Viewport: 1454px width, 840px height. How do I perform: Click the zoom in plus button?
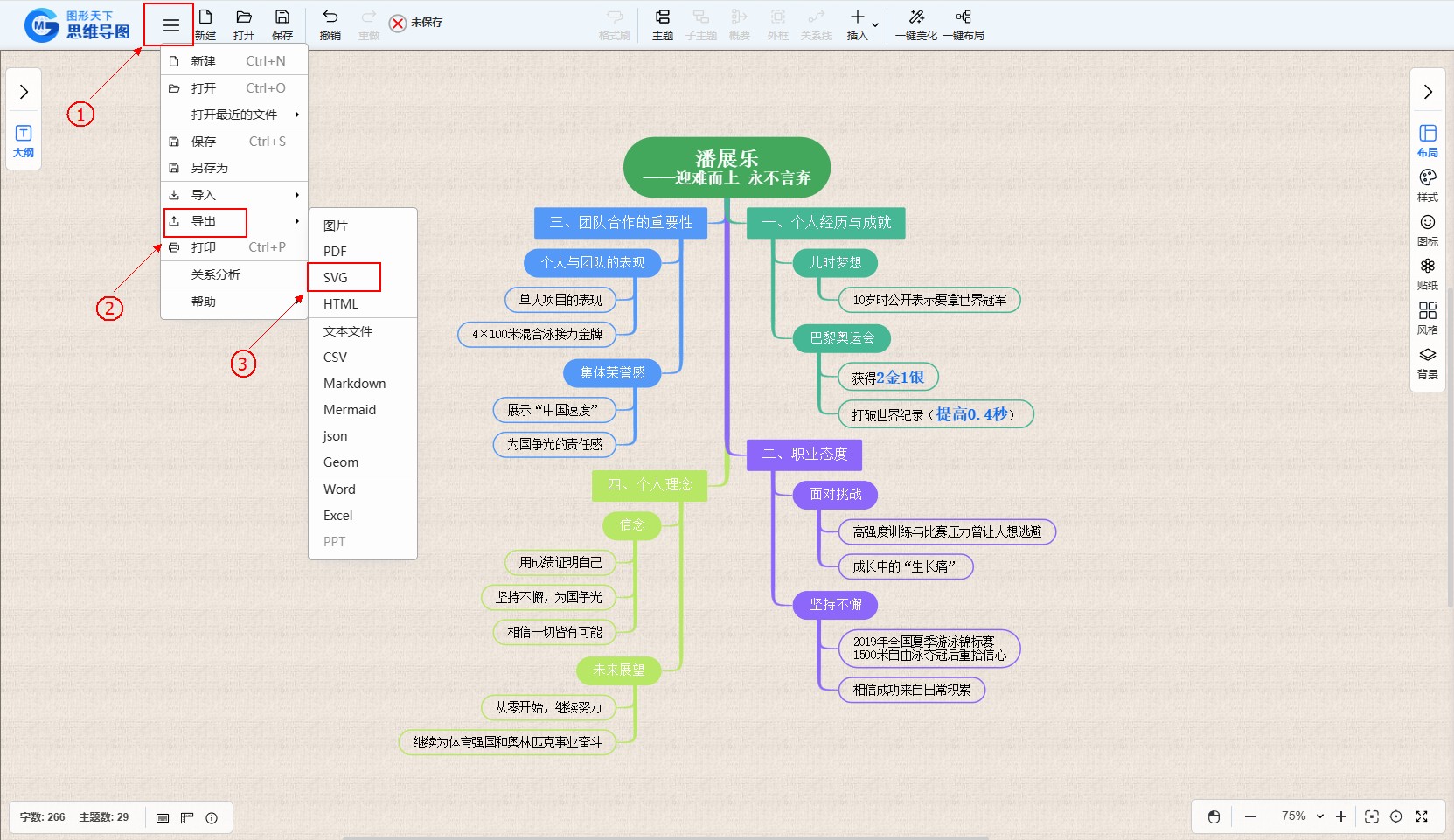1341,816
